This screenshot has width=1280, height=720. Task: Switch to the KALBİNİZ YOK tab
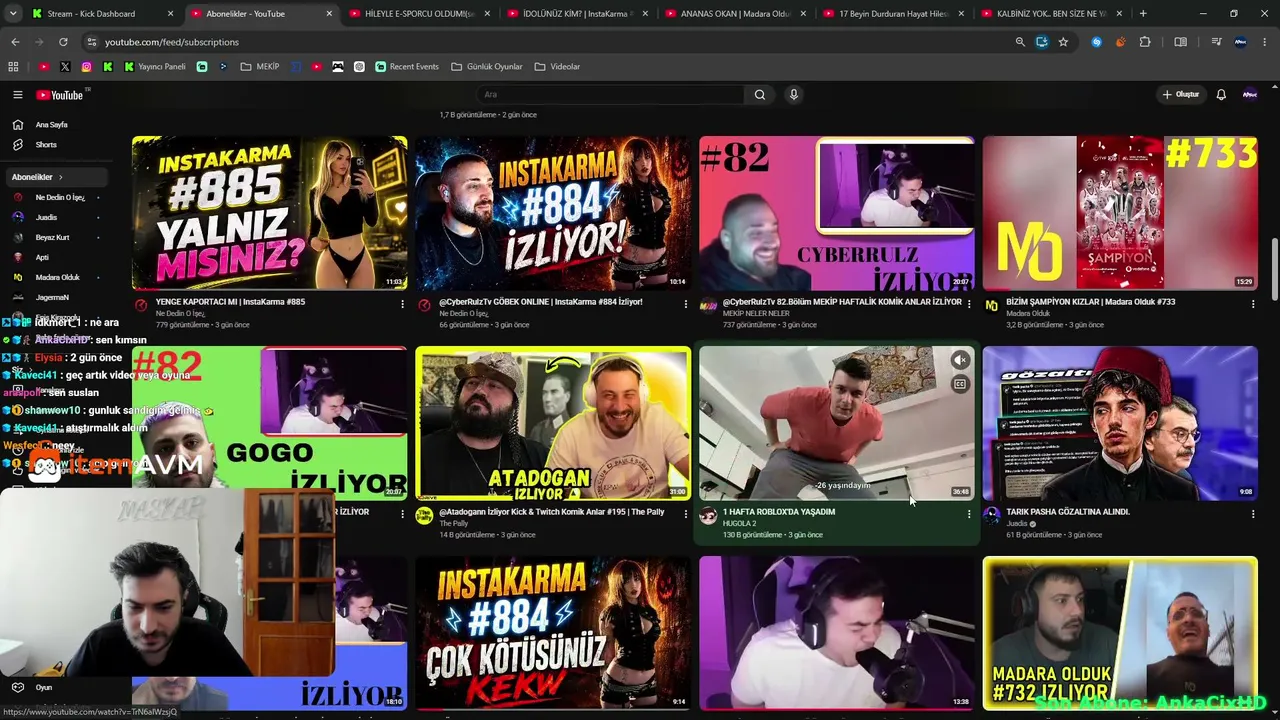(x=1054, y=14)
